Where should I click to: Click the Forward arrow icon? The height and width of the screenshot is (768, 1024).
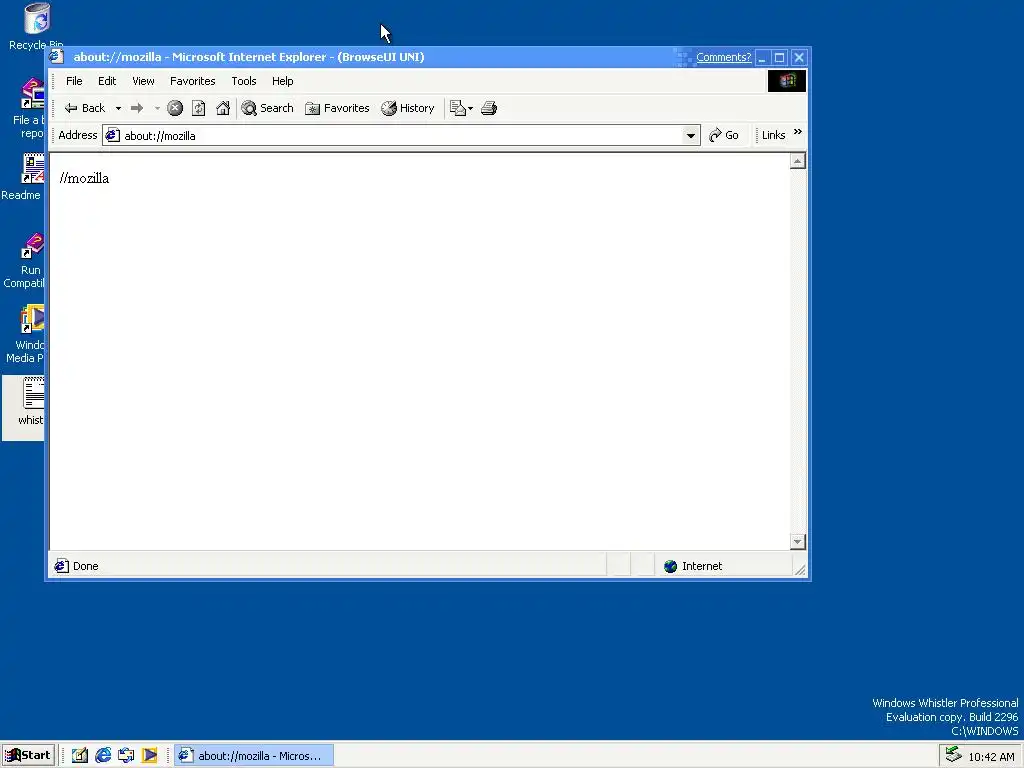point(136,108)
